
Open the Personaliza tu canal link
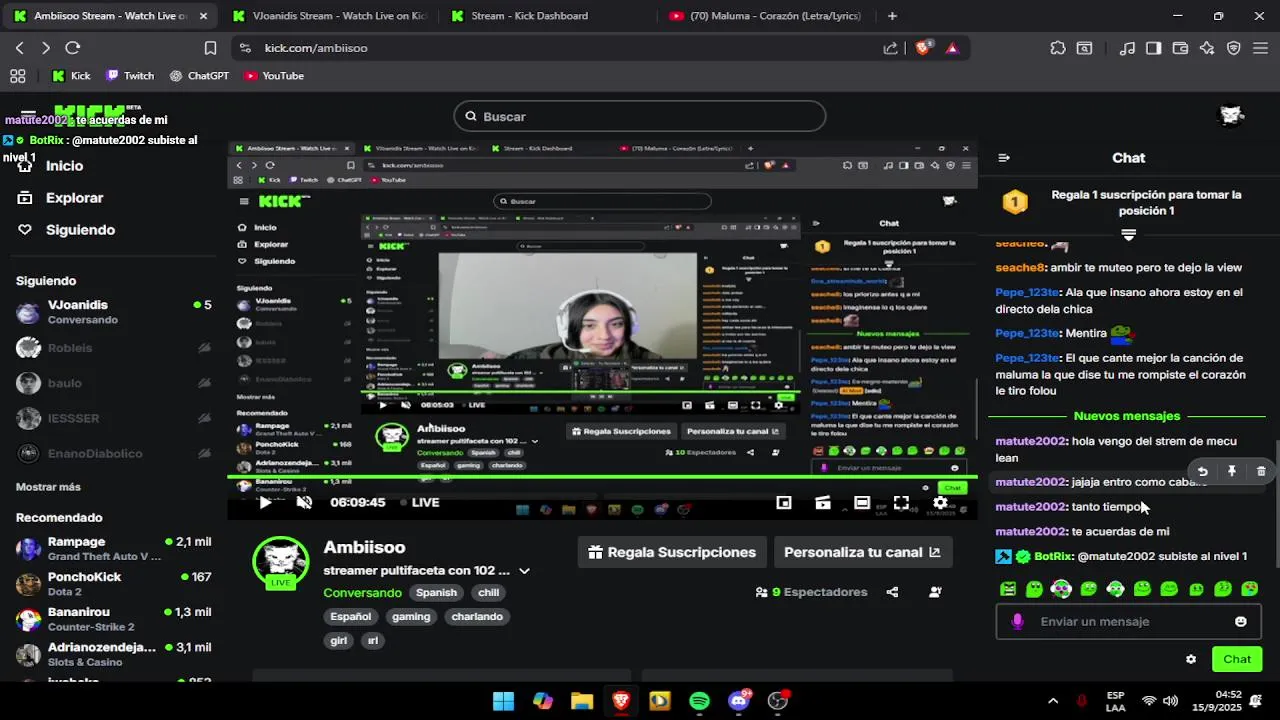(x=862, y=552)
